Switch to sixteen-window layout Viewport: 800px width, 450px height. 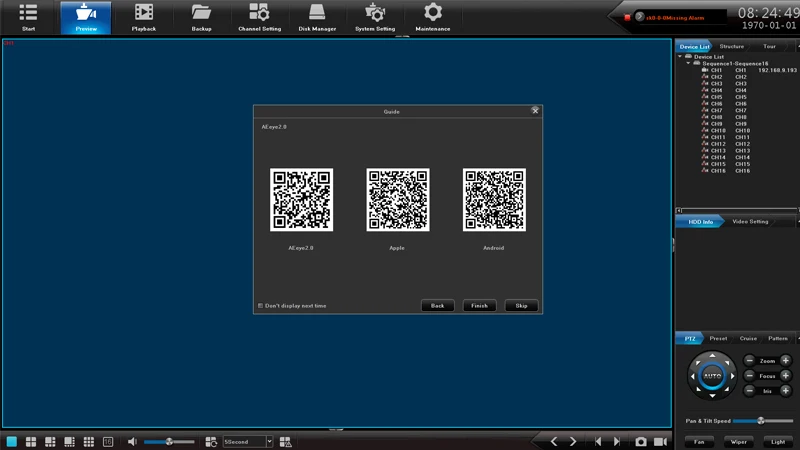(x=108, y=441)
